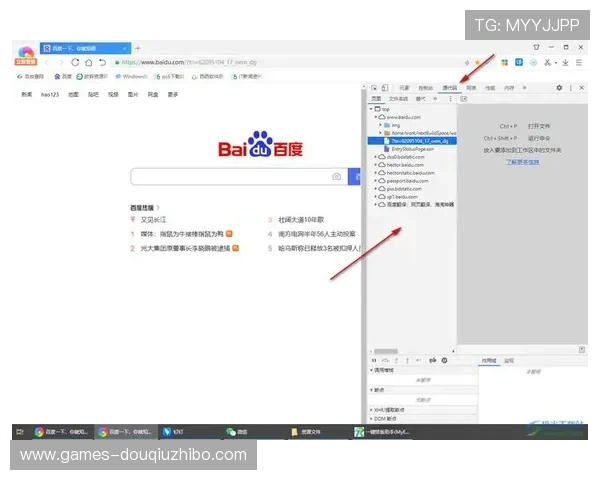This screenshot has height=480, width=600.
Task: Click the bookmark star in address bar
Action: click(478, 62)
